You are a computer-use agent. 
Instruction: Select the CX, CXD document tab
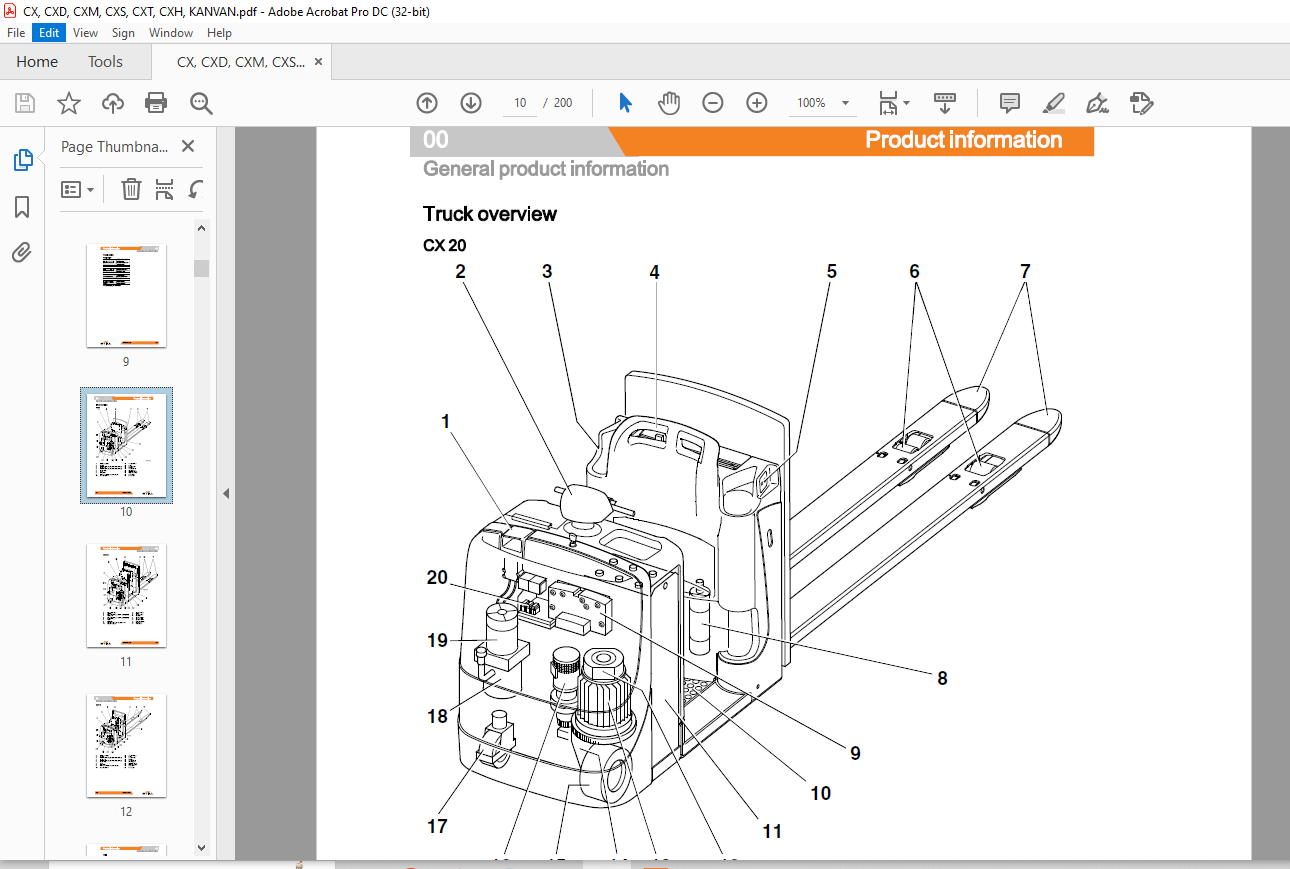pos(240,62)
